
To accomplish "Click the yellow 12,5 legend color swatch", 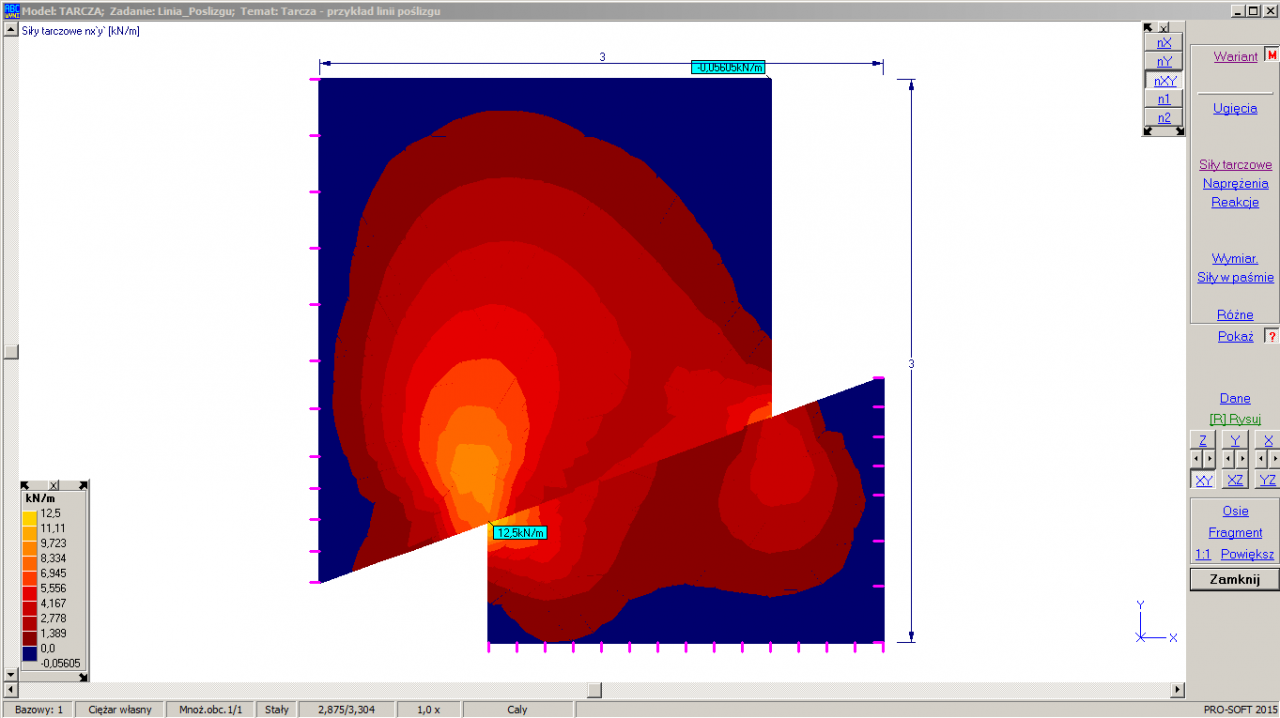I will pyautogui.click(x=30, y=513).
